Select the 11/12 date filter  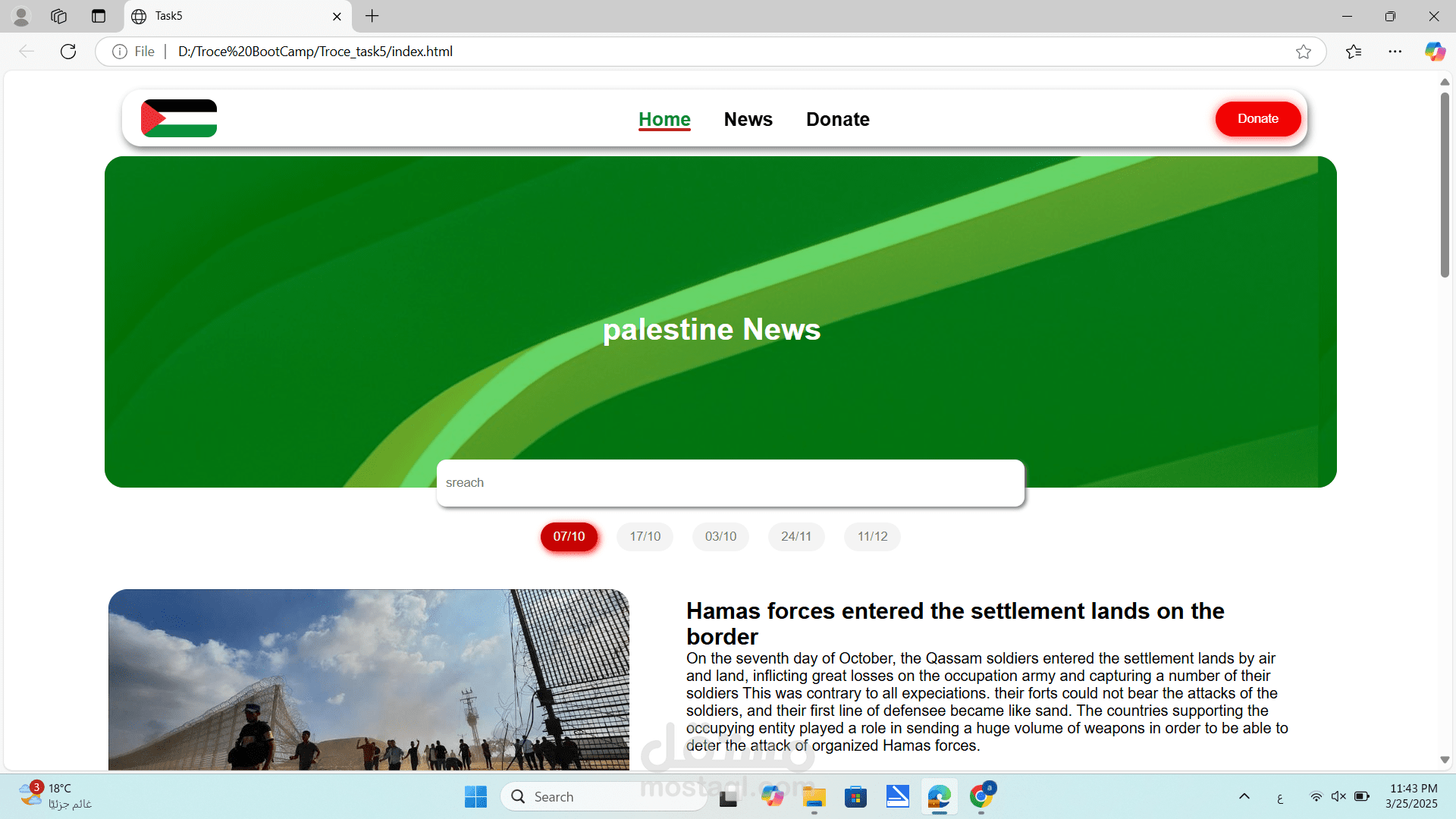872,537
